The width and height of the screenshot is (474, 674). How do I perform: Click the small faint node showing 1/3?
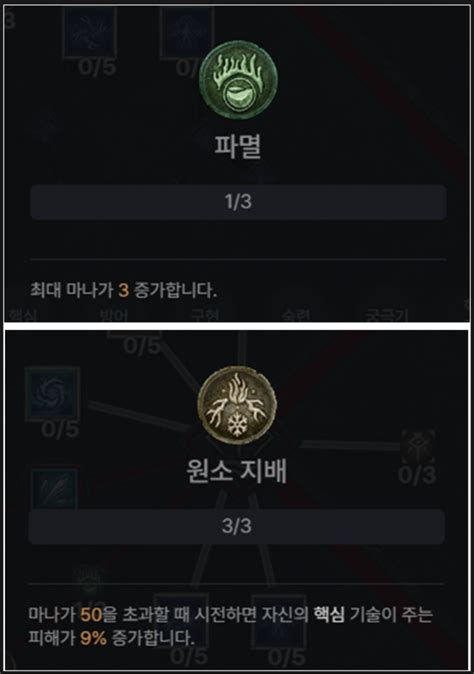point(89,579)
